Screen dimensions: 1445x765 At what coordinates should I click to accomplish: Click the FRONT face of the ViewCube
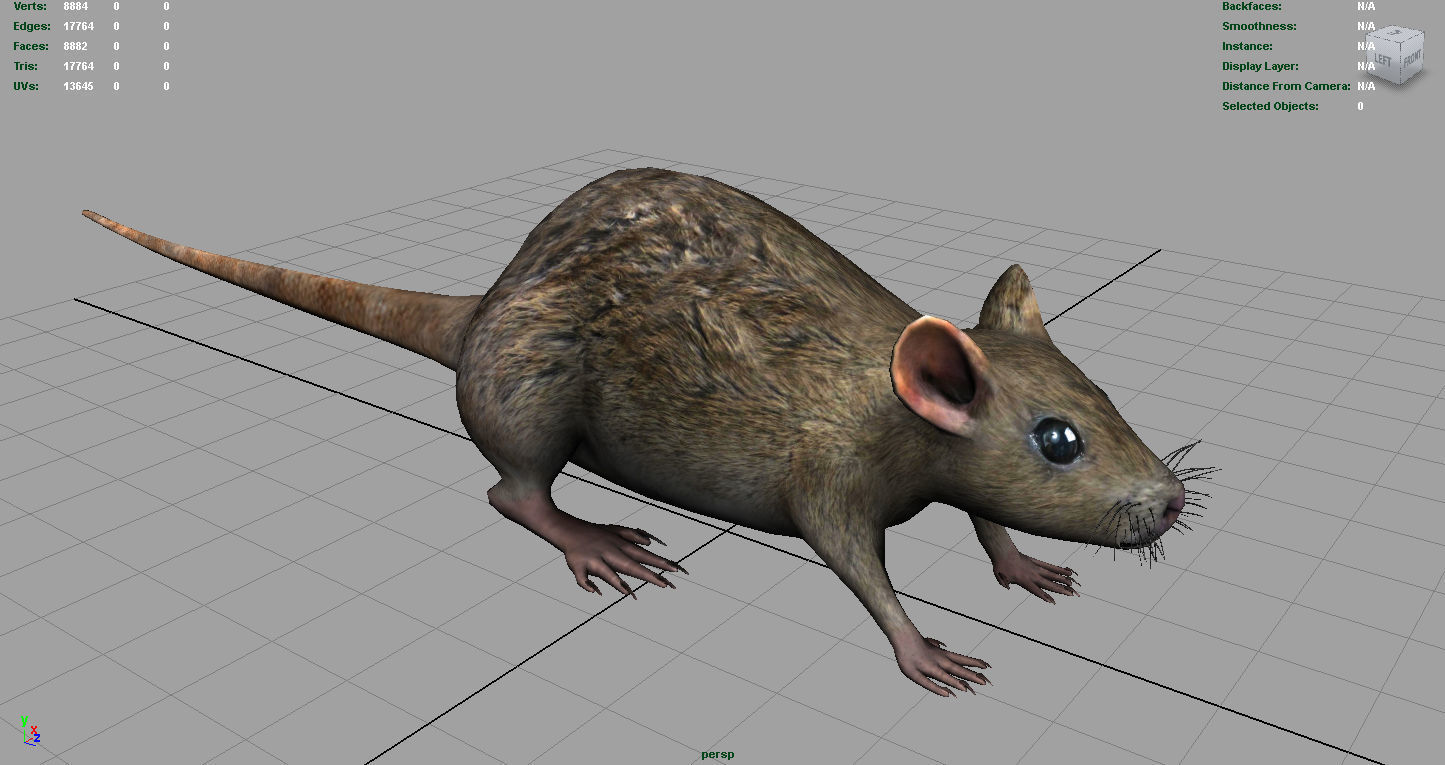pyautogui.click(x=1411, y=57)
